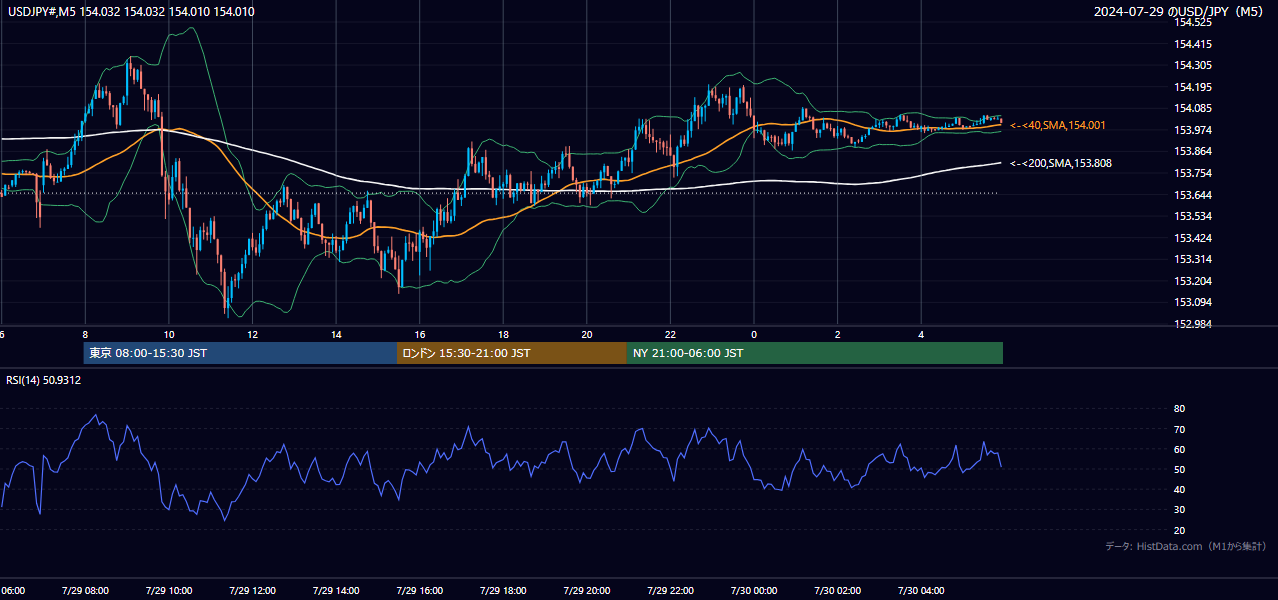Click RSI axis level 40
Image resolution: width=1278 pixels, height=600 pixels.
[x=1179, y=489]
